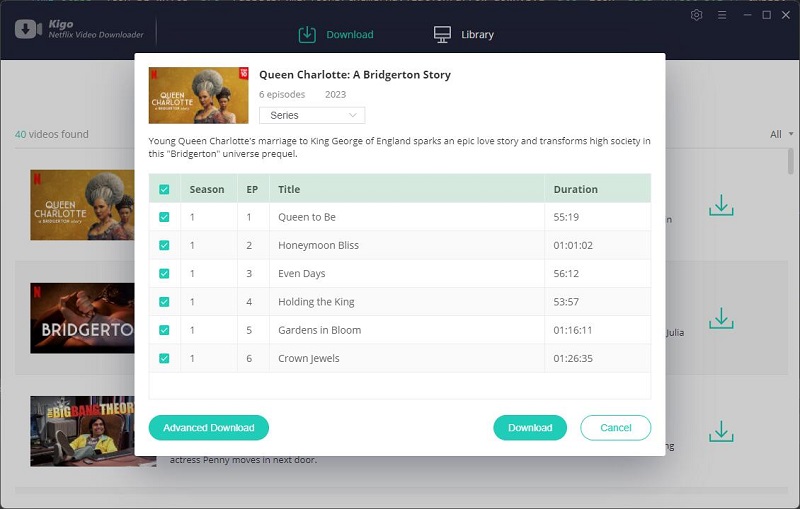This screenshot has height=509, width=800.
Task: Click the Download tab icon
Action: [x=307, y=35]
